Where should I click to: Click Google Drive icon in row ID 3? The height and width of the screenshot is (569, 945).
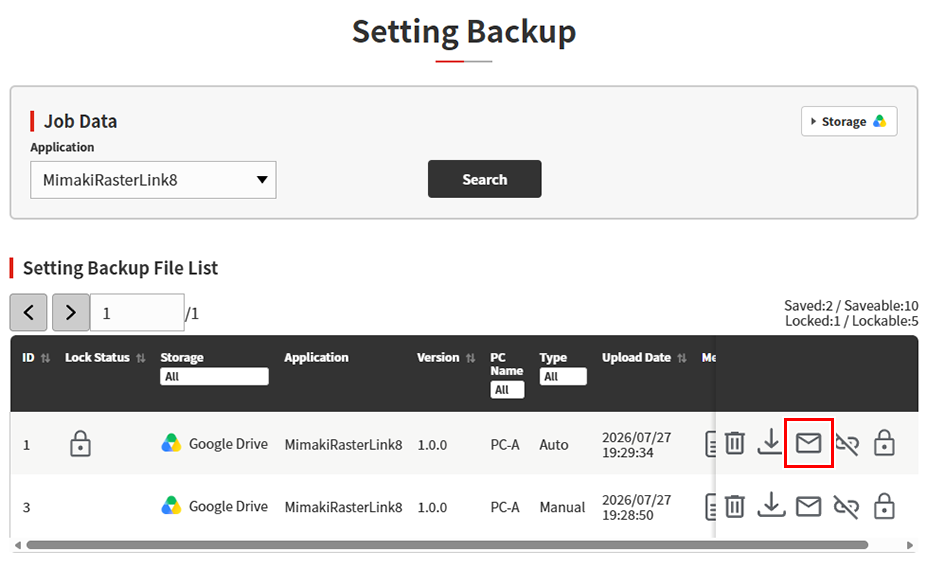(x=171, y=505)
